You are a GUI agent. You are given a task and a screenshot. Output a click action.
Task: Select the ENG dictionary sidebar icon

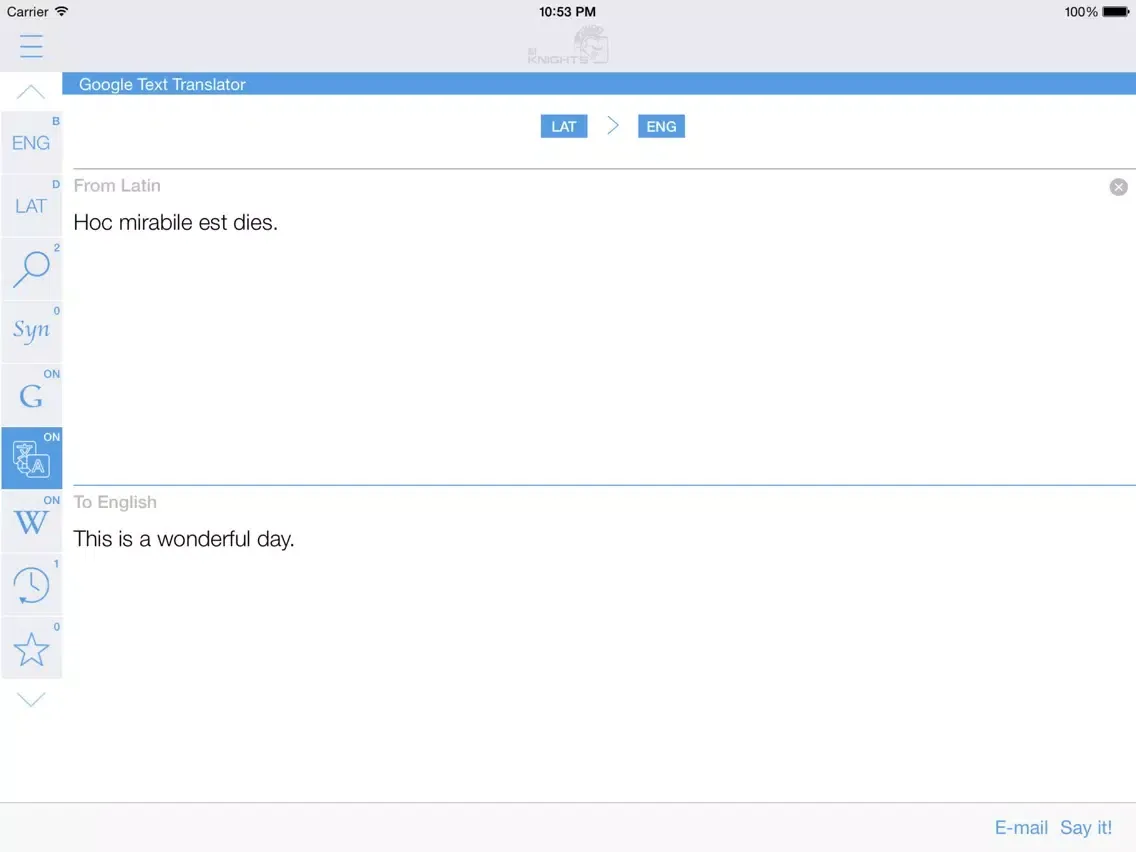[x=31, y=143]
